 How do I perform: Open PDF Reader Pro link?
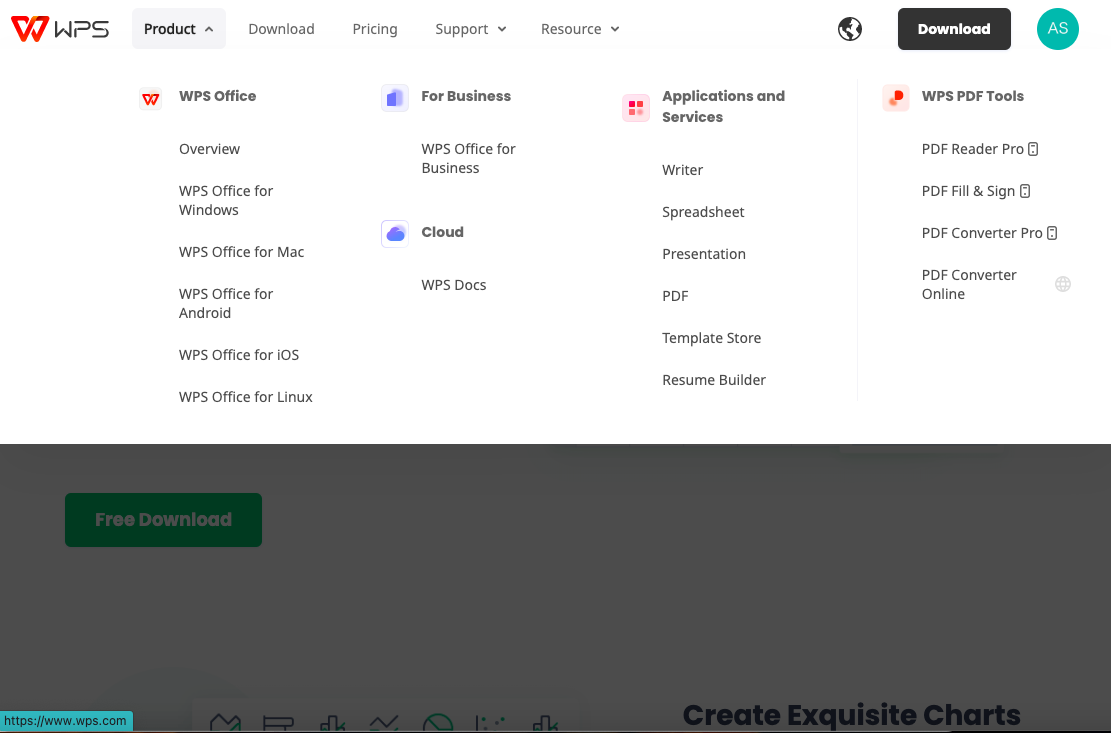(x=972, y=149)
